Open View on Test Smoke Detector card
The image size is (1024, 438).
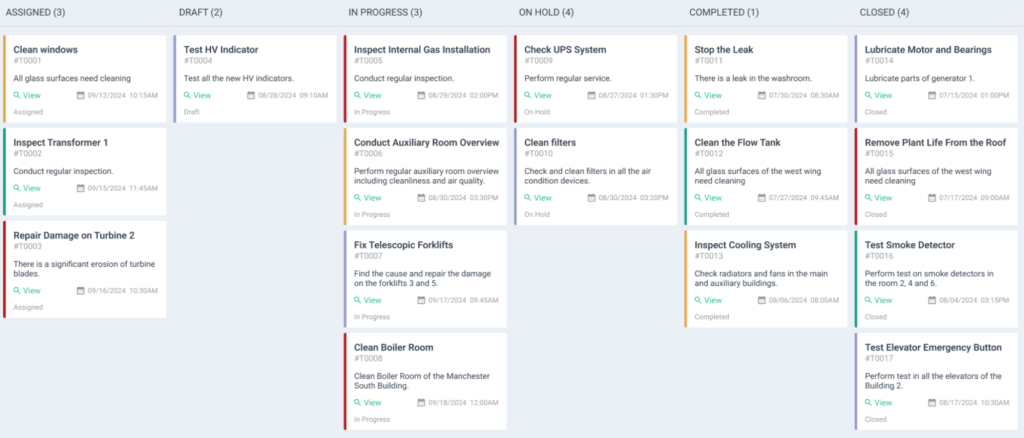878,300
